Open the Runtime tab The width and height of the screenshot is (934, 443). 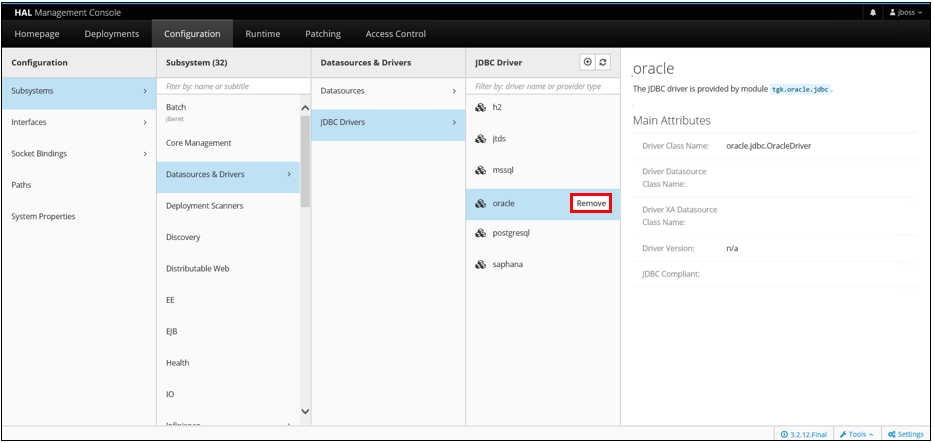263,34
